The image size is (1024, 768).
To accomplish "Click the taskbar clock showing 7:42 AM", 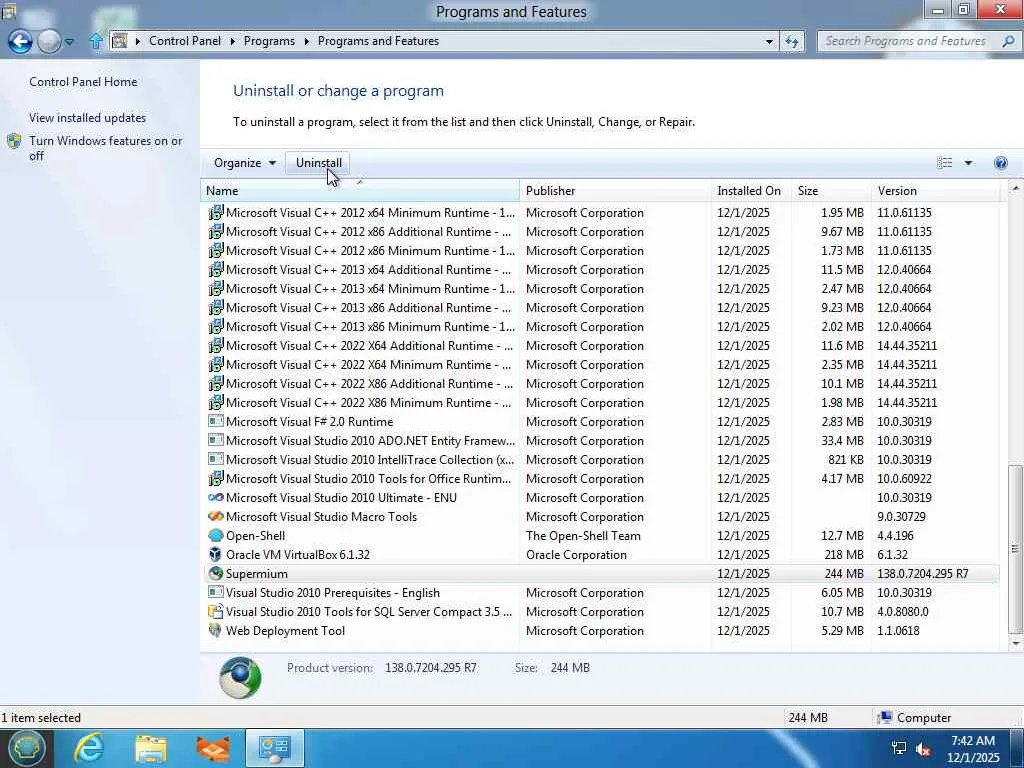I will (x=973, y=749).
